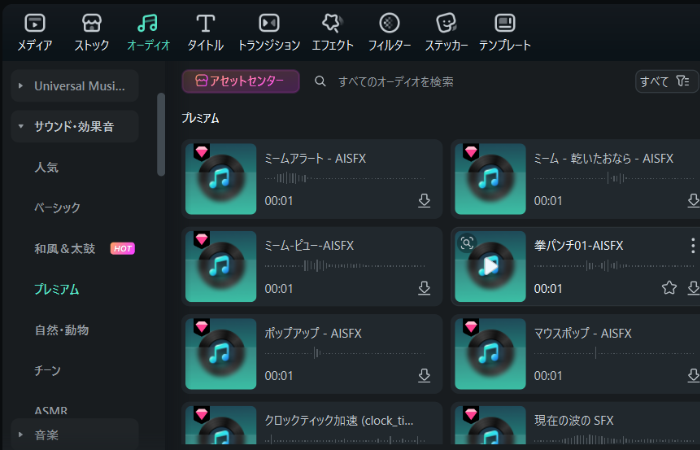Viewport: 700px width, 450px height.
Task: Open the メディア tab
Action: pyautogui.click(x=35, y=32)
